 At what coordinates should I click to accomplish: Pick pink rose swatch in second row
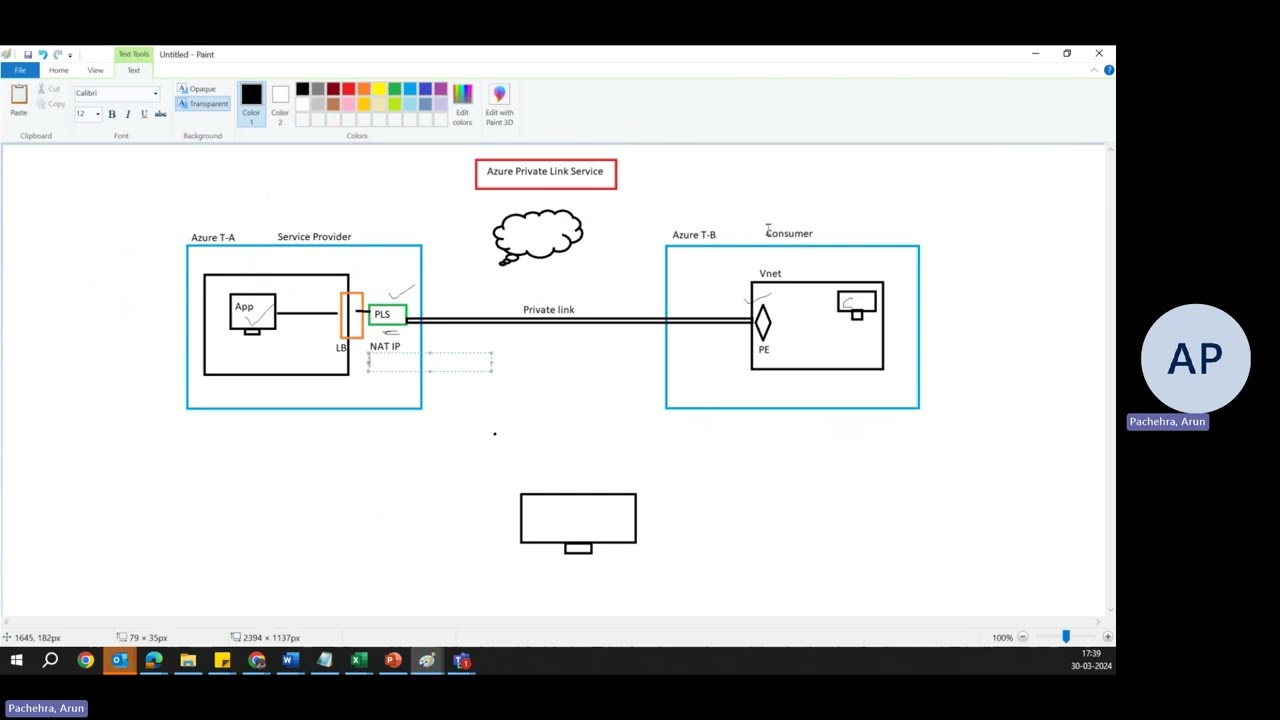tap(348, 104)
